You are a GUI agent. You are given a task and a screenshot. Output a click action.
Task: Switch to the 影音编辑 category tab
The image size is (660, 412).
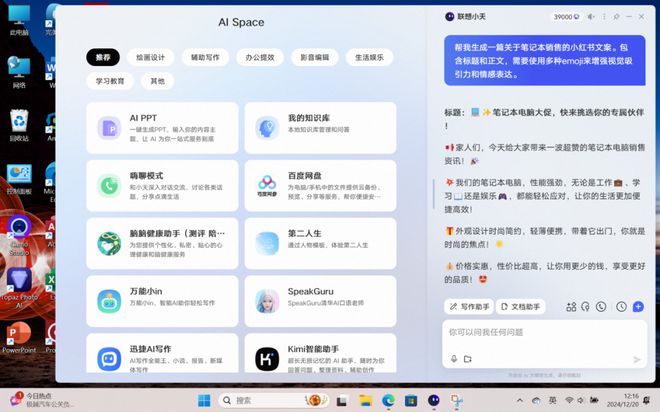click(x=315, y=57)
